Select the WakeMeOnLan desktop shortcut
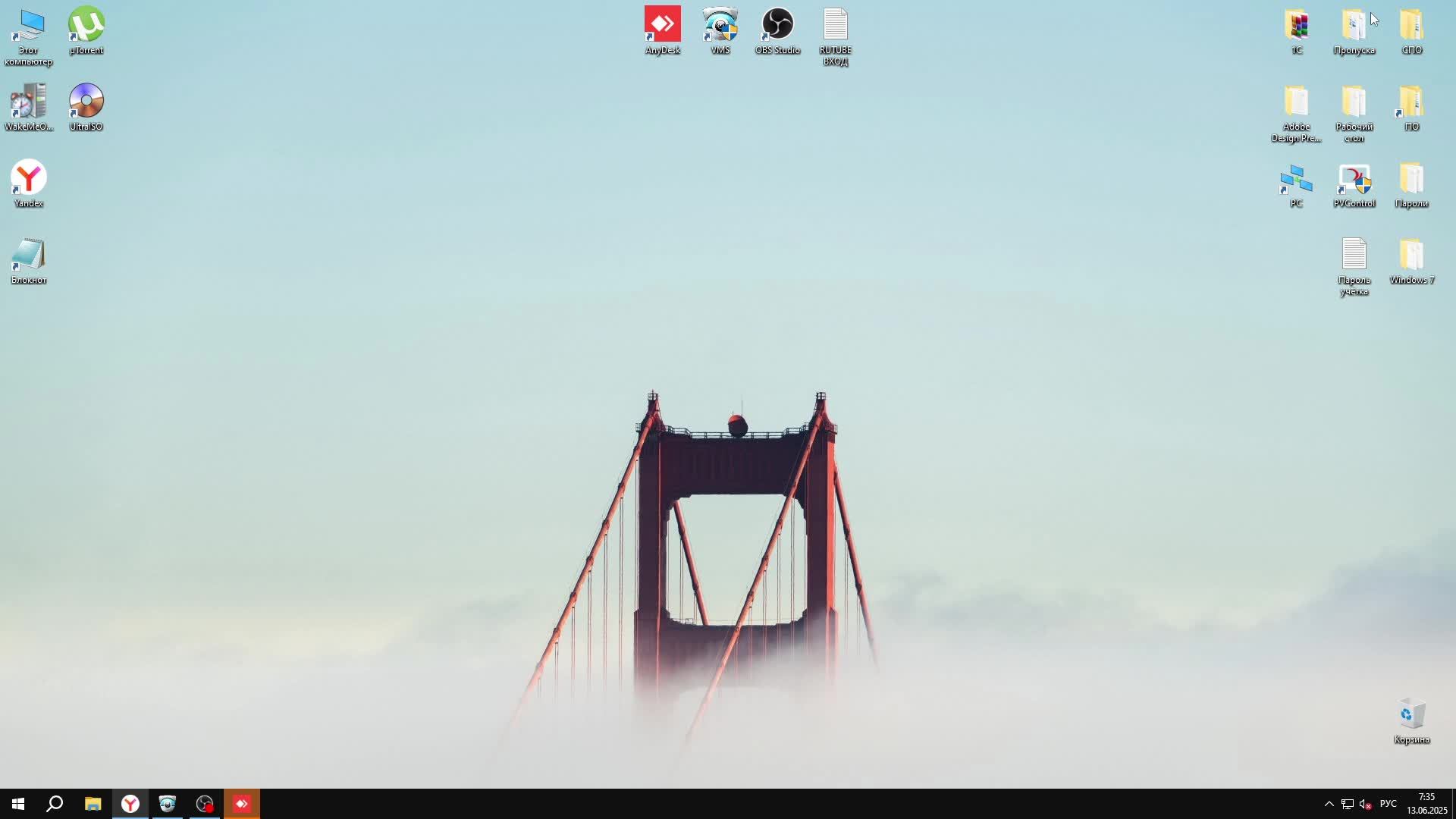Screen dimensions: 1456x819 tap(29, 108)
